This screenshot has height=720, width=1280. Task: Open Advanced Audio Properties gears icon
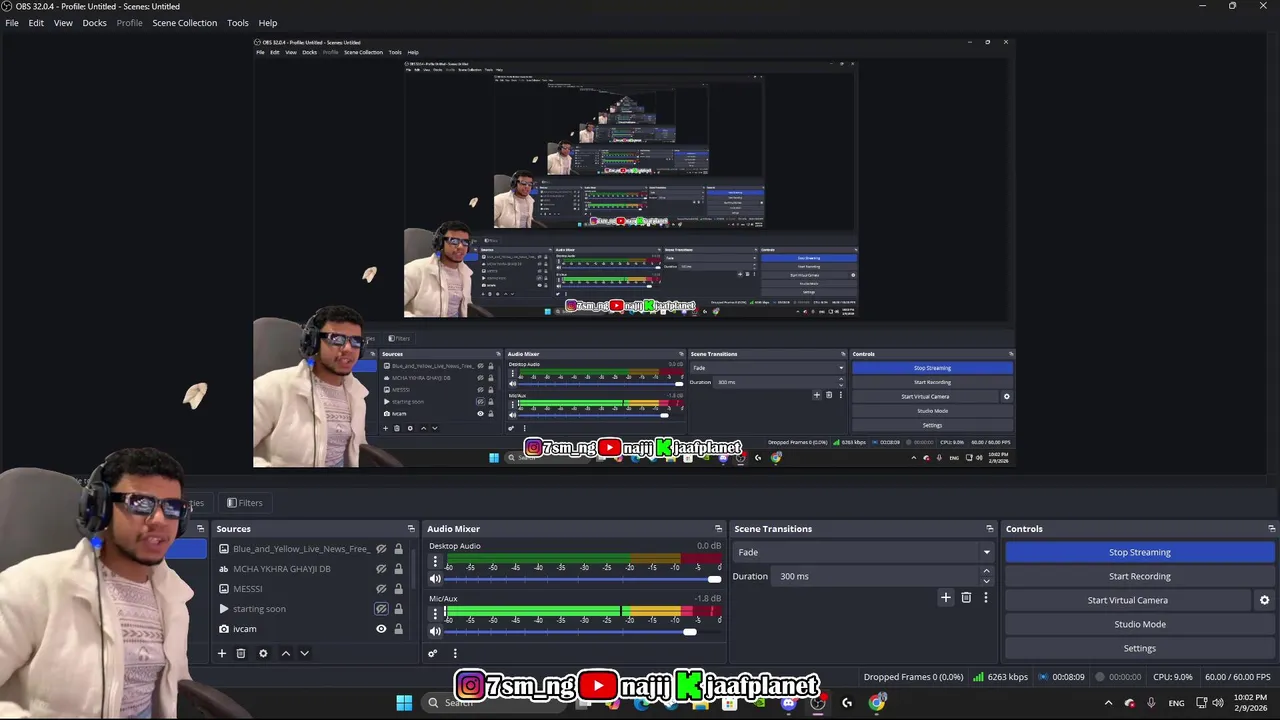(433, 653)
